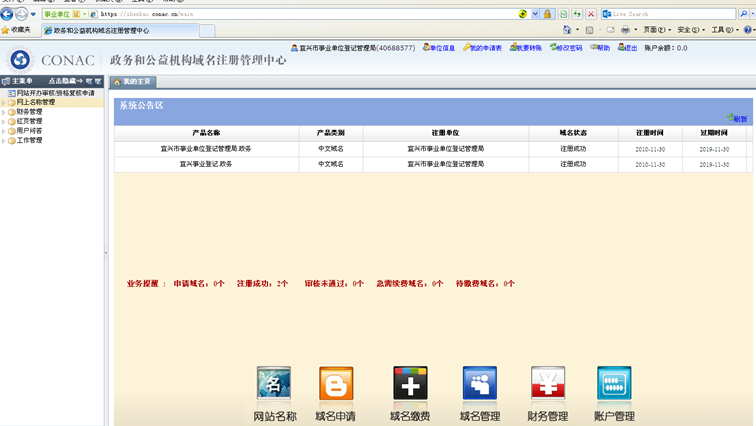This screenshot has width=756, height=426.
Task: Click the 注册时间 column header
Action: pyautogui.click(x=649, y=133)
